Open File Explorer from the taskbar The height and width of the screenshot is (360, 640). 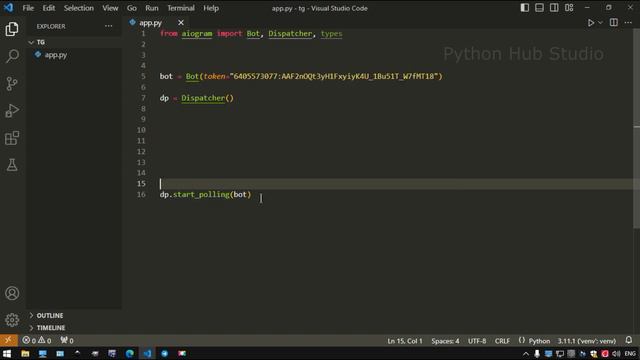25,353
